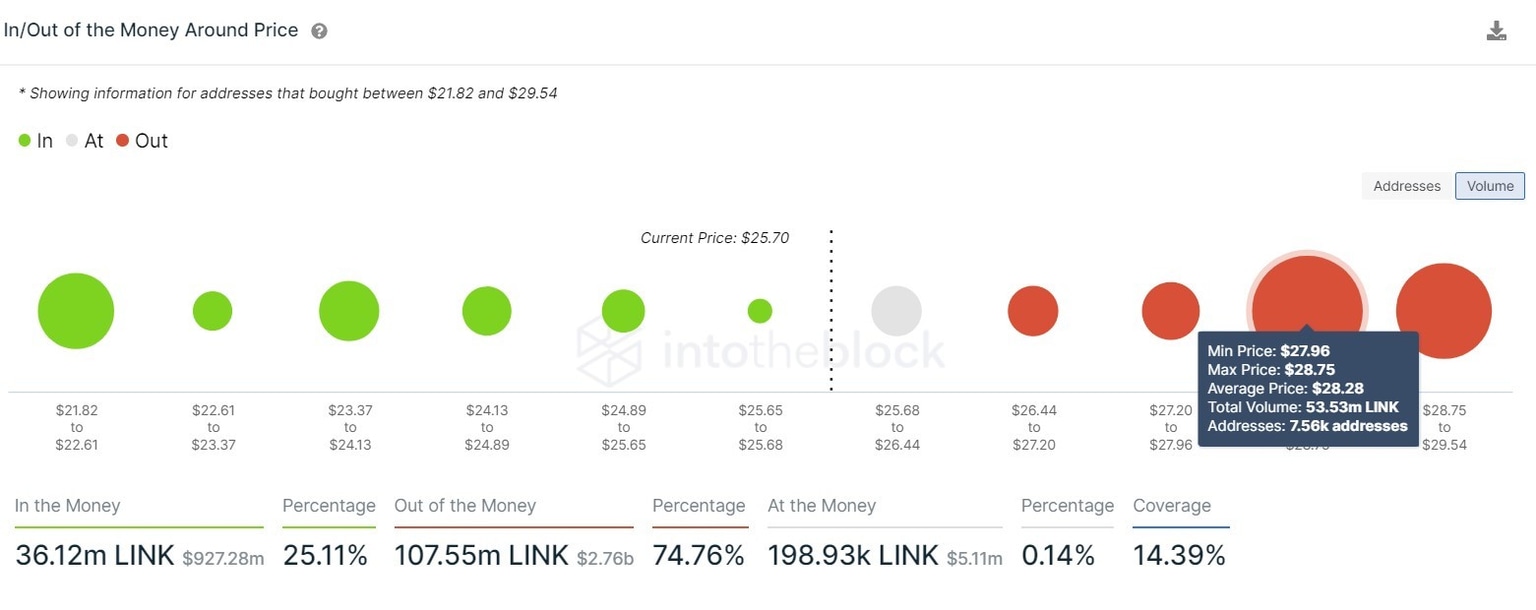This screenshot has width=1536, height=610.
Task: Open the help question mark icon
Action: click(x=319, y=31)
